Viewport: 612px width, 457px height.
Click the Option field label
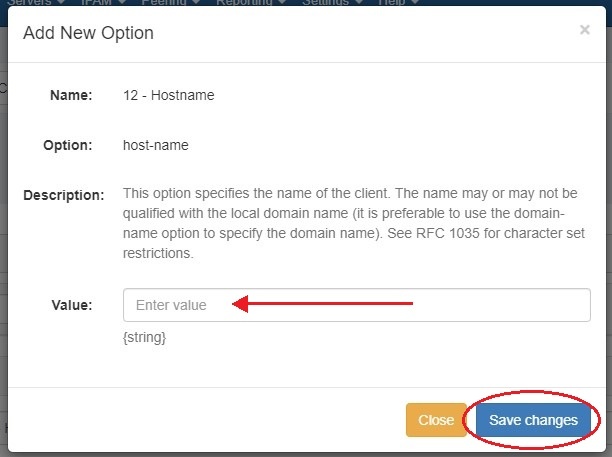(x=70, y=145)
